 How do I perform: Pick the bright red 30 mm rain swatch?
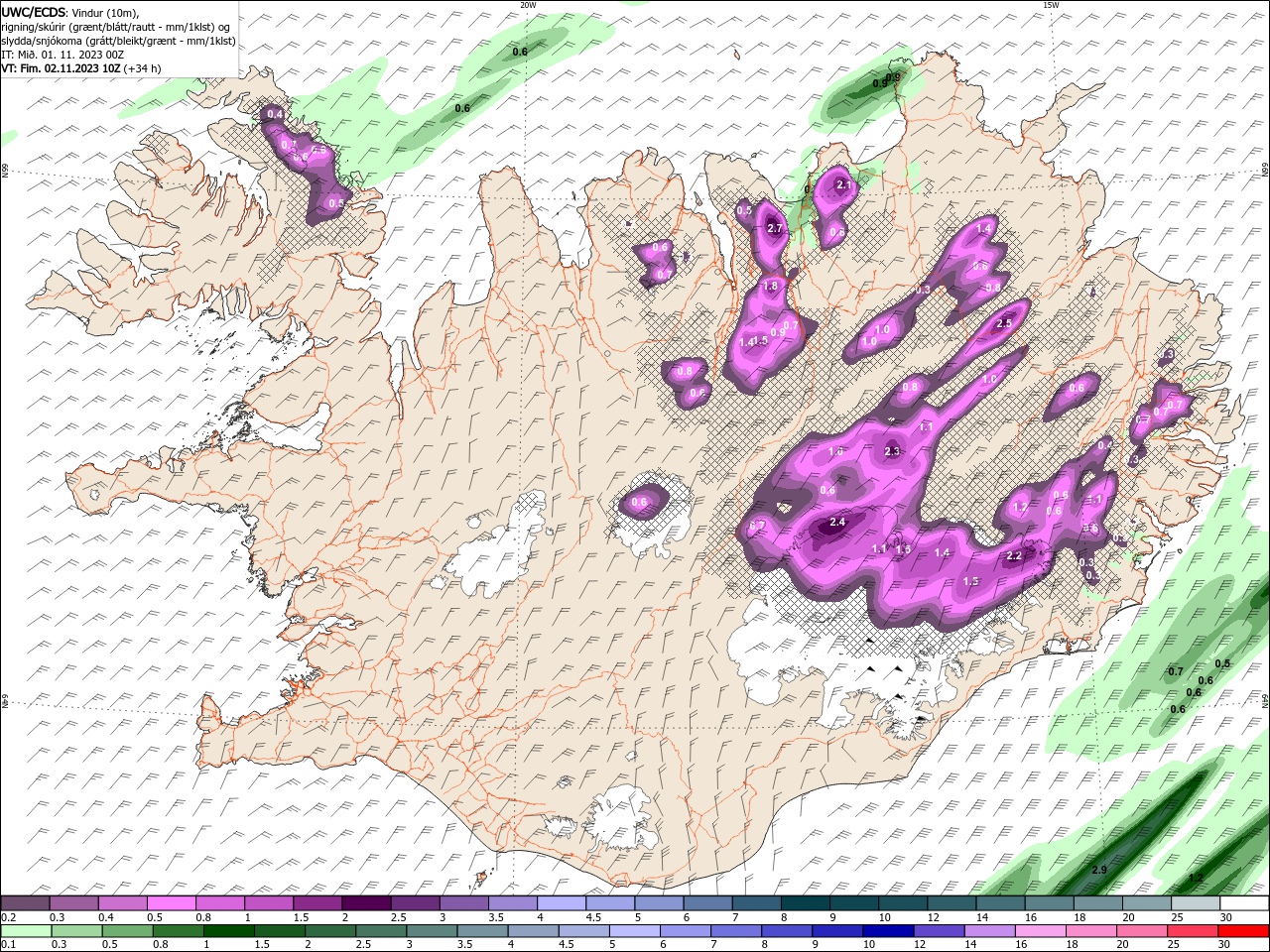(1244, 931)
